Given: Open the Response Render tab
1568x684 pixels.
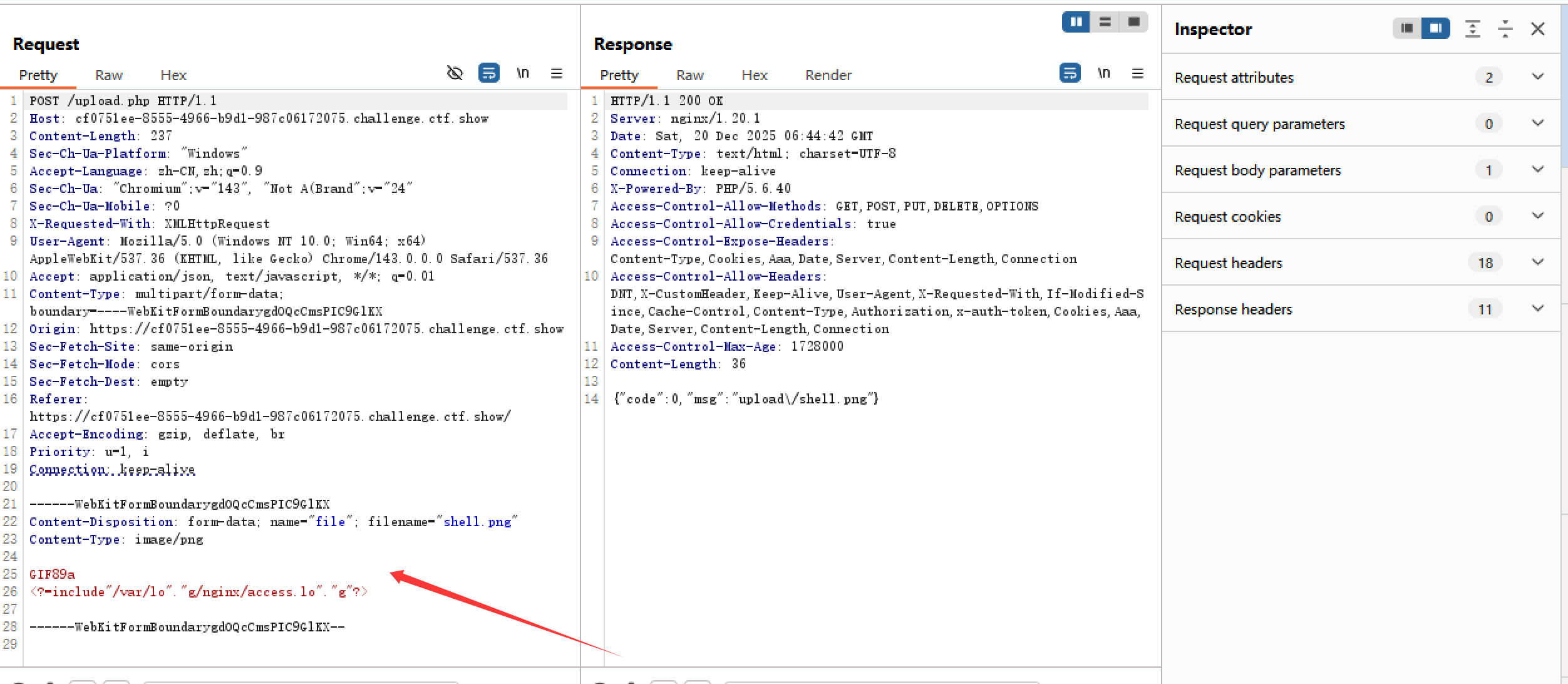Looking at the screenshot, I should tap(828, 75).
